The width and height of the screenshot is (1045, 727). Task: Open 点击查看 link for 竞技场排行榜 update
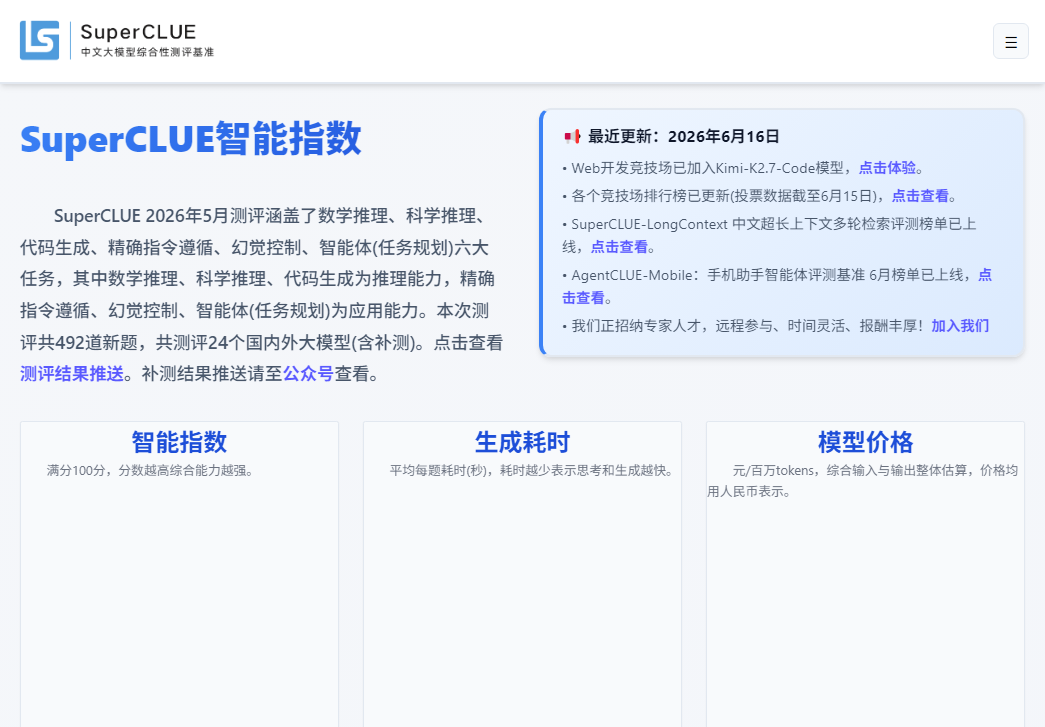[920, 196]
